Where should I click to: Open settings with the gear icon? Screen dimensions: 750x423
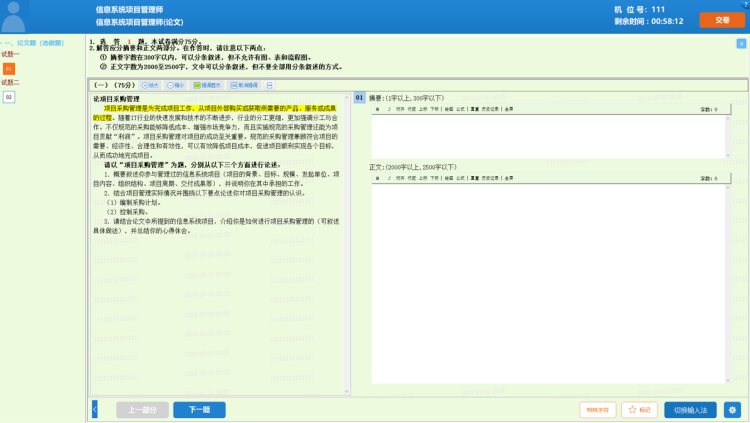point(732,410)
